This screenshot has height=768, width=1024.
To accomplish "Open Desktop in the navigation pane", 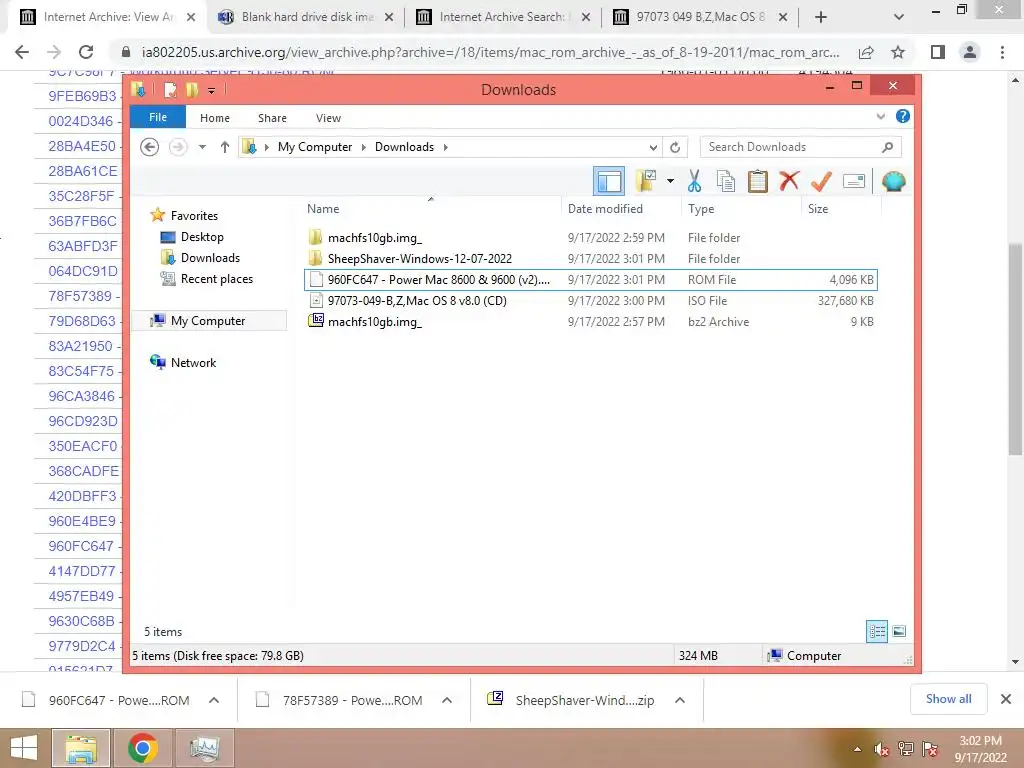I will (202, 236).
